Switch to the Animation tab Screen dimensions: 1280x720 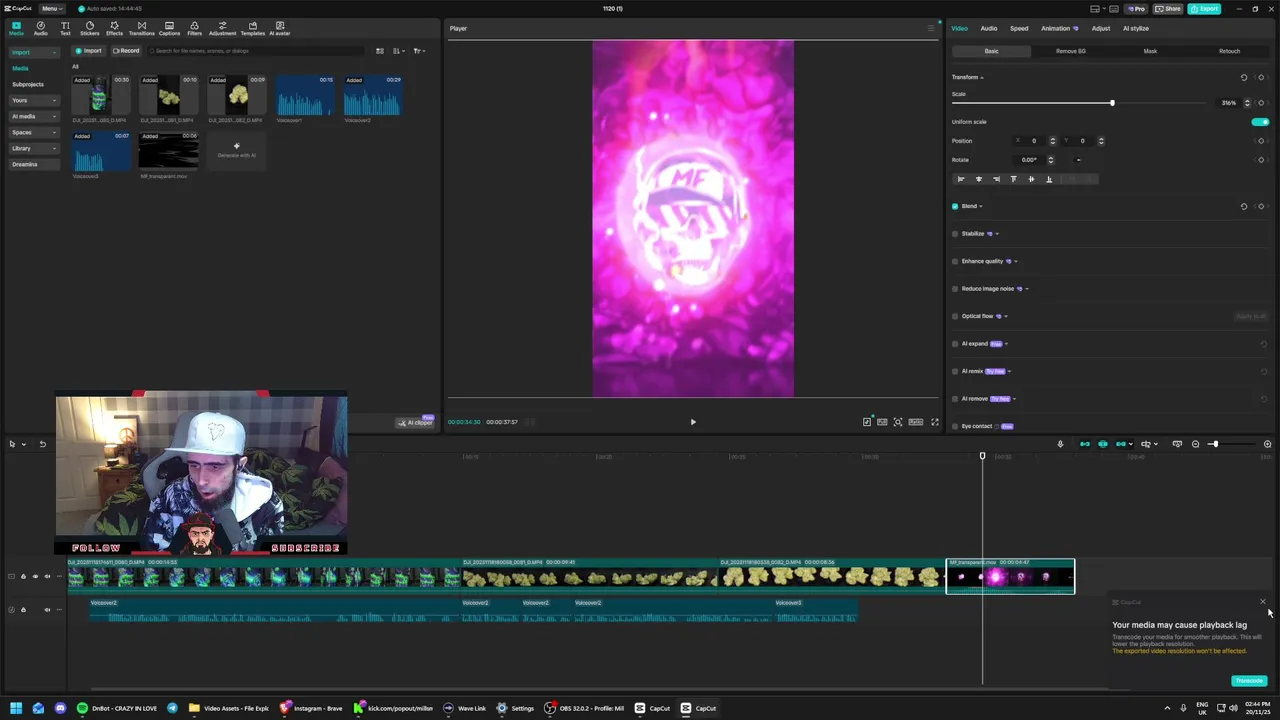pyautogui.click(x=1058, y=28)
